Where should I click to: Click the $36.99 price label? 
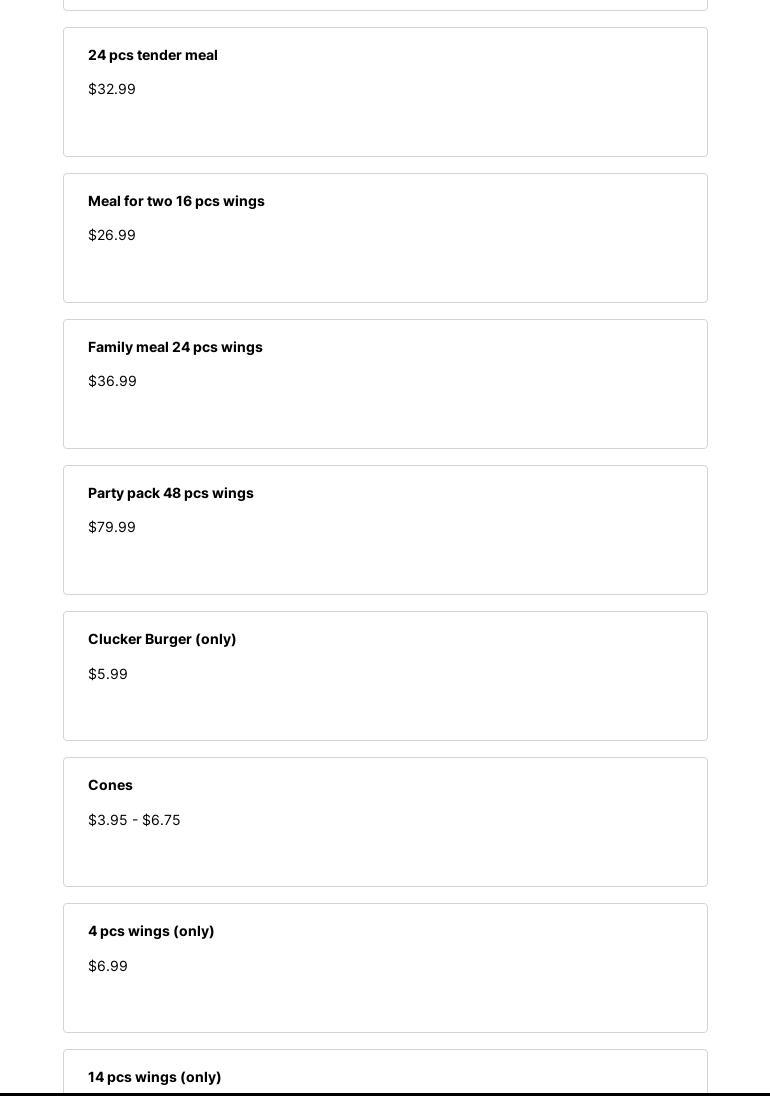[x=112, y=381]
